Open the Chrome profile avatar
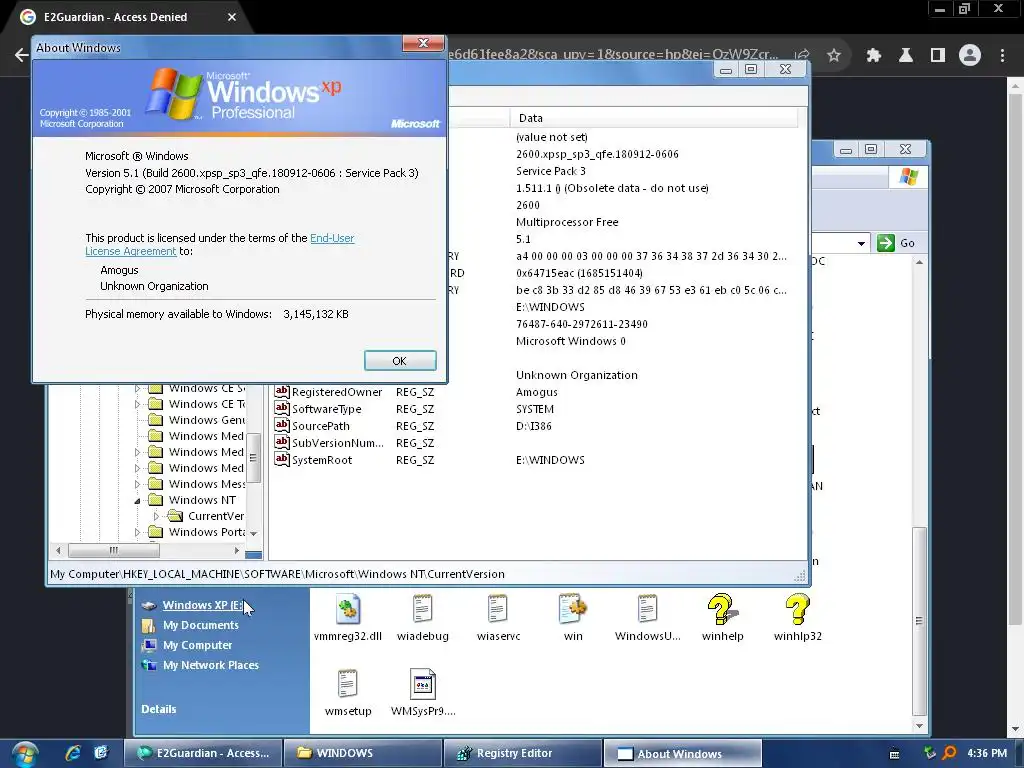 pos(970,55)
